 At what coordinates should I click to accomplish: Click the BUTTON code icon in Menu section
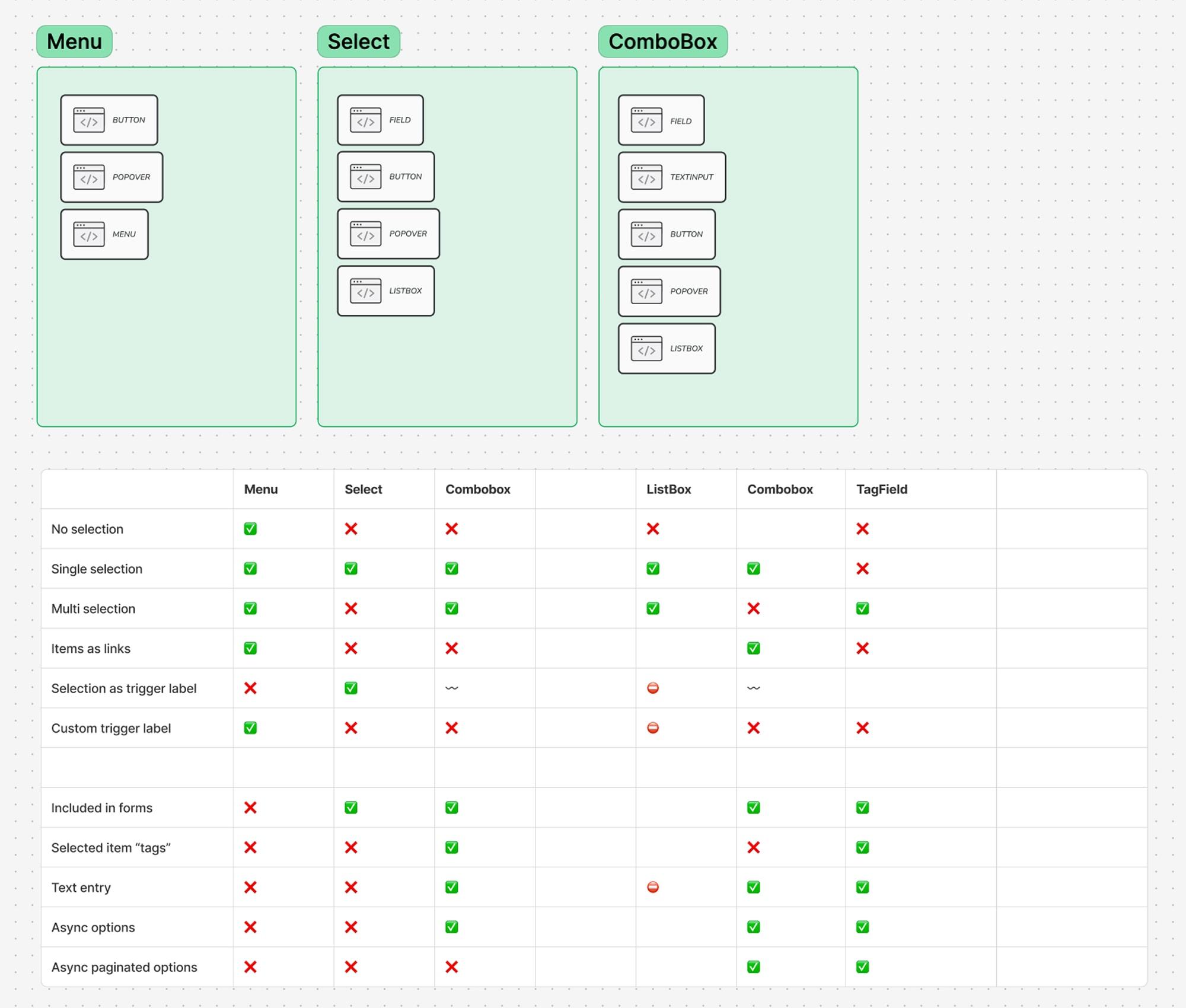[89, 120]
